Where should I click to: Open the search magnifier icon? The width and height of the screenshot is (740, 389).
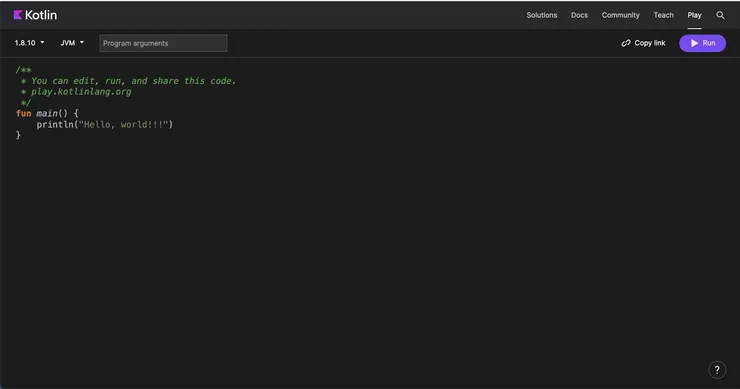(x=720, y=15)
